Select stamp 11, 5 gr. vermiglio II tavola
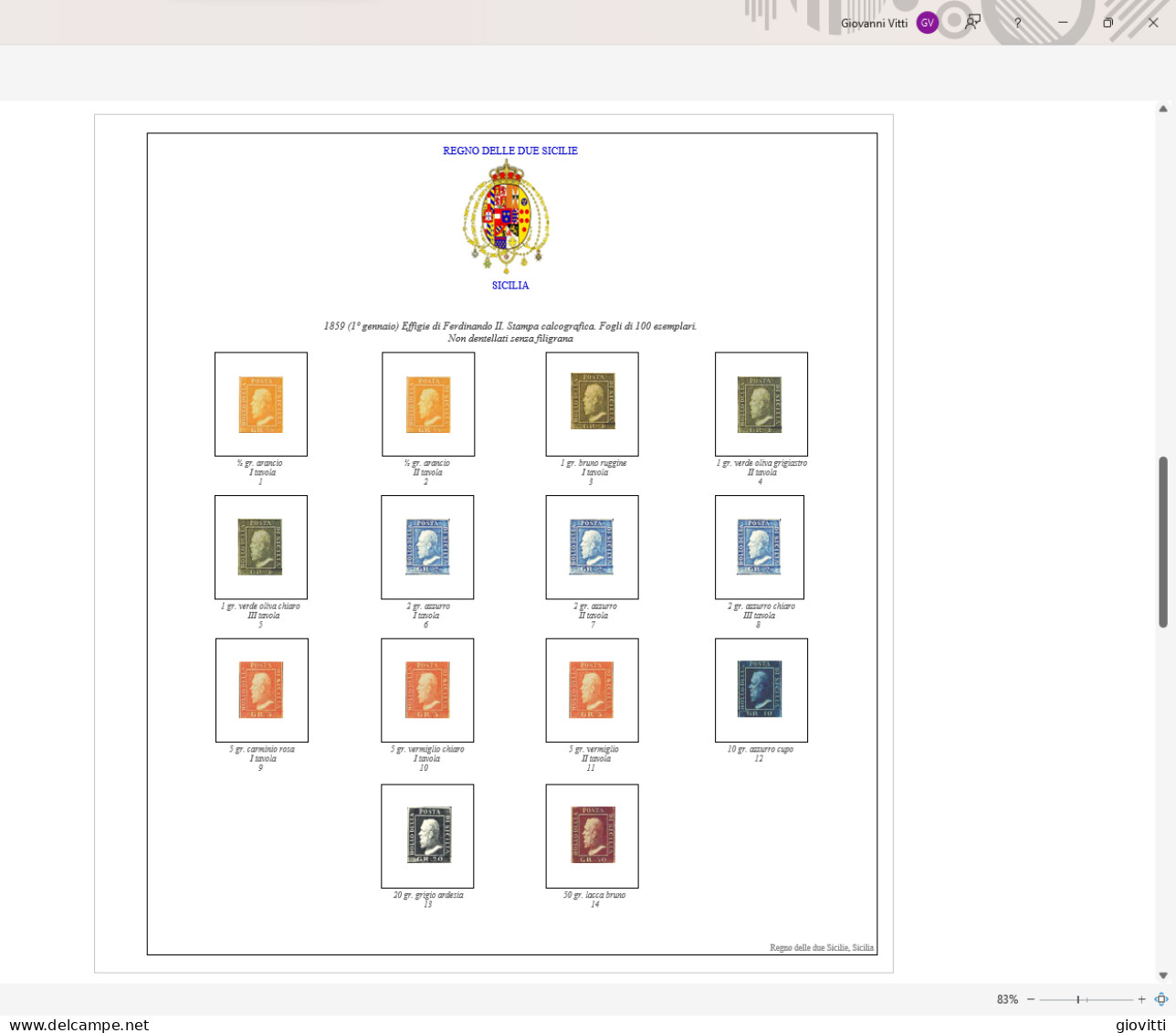The height and width of the screenshot is (1033, 1176). click(x=592, y=690)
